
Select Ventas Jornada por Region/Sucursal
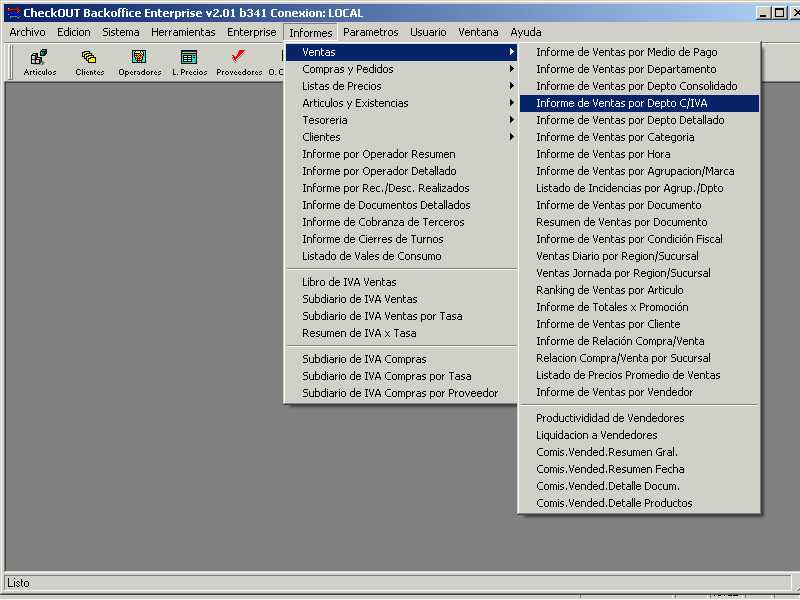click(639, 273)
